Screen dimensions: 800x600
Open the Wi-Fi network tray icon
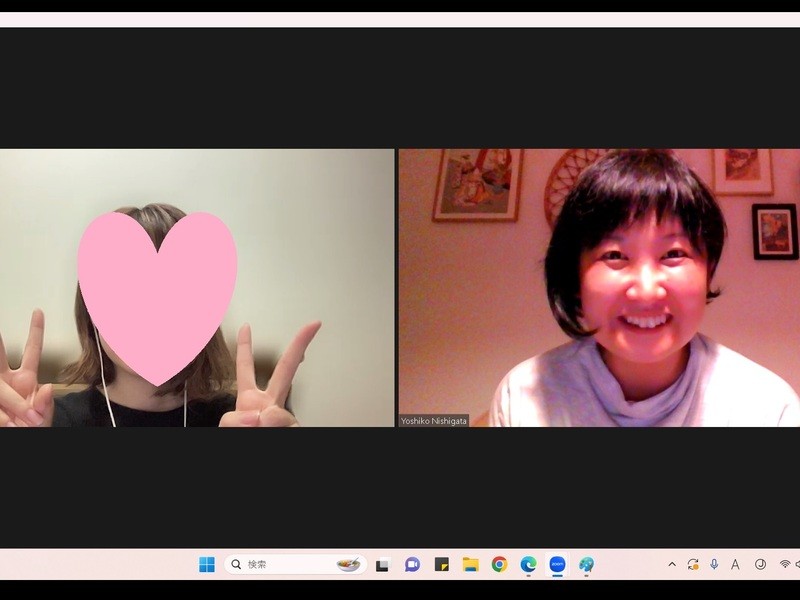click(785, 564)
